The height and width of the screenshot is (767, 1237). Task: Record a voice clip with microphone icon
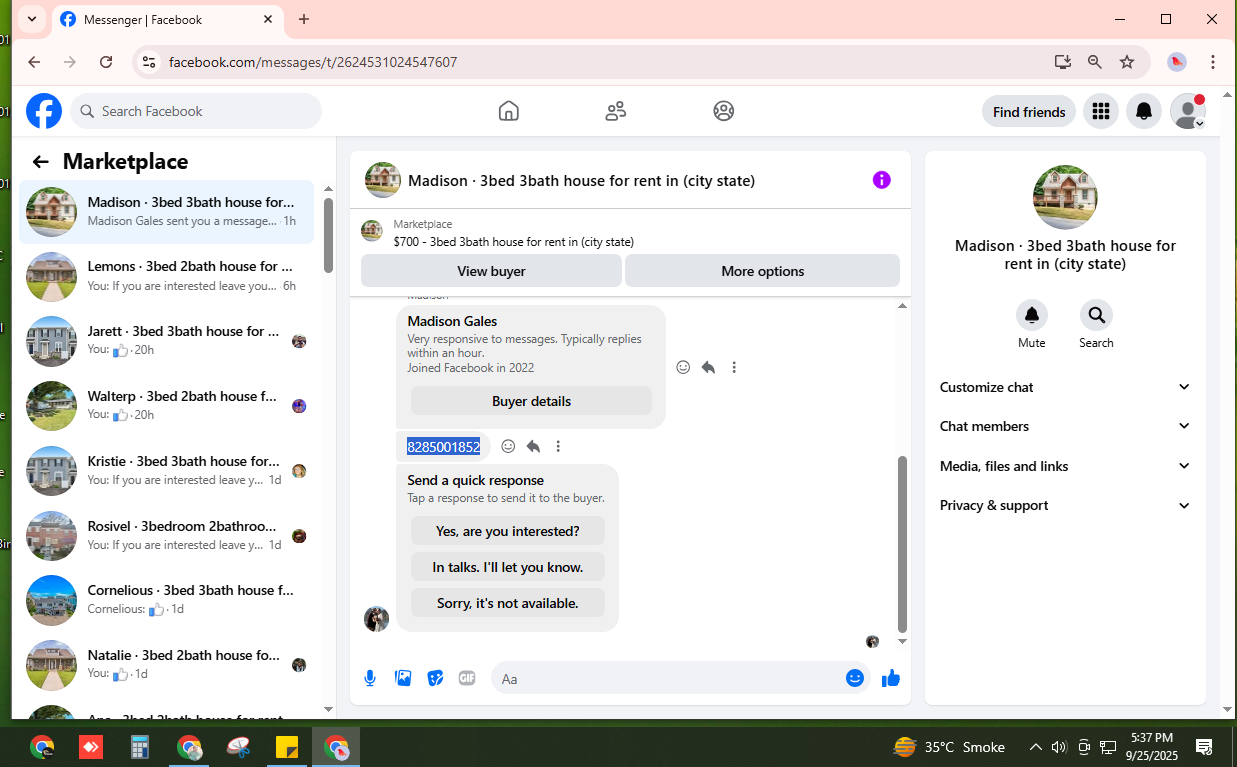click(x=370, y=678)
